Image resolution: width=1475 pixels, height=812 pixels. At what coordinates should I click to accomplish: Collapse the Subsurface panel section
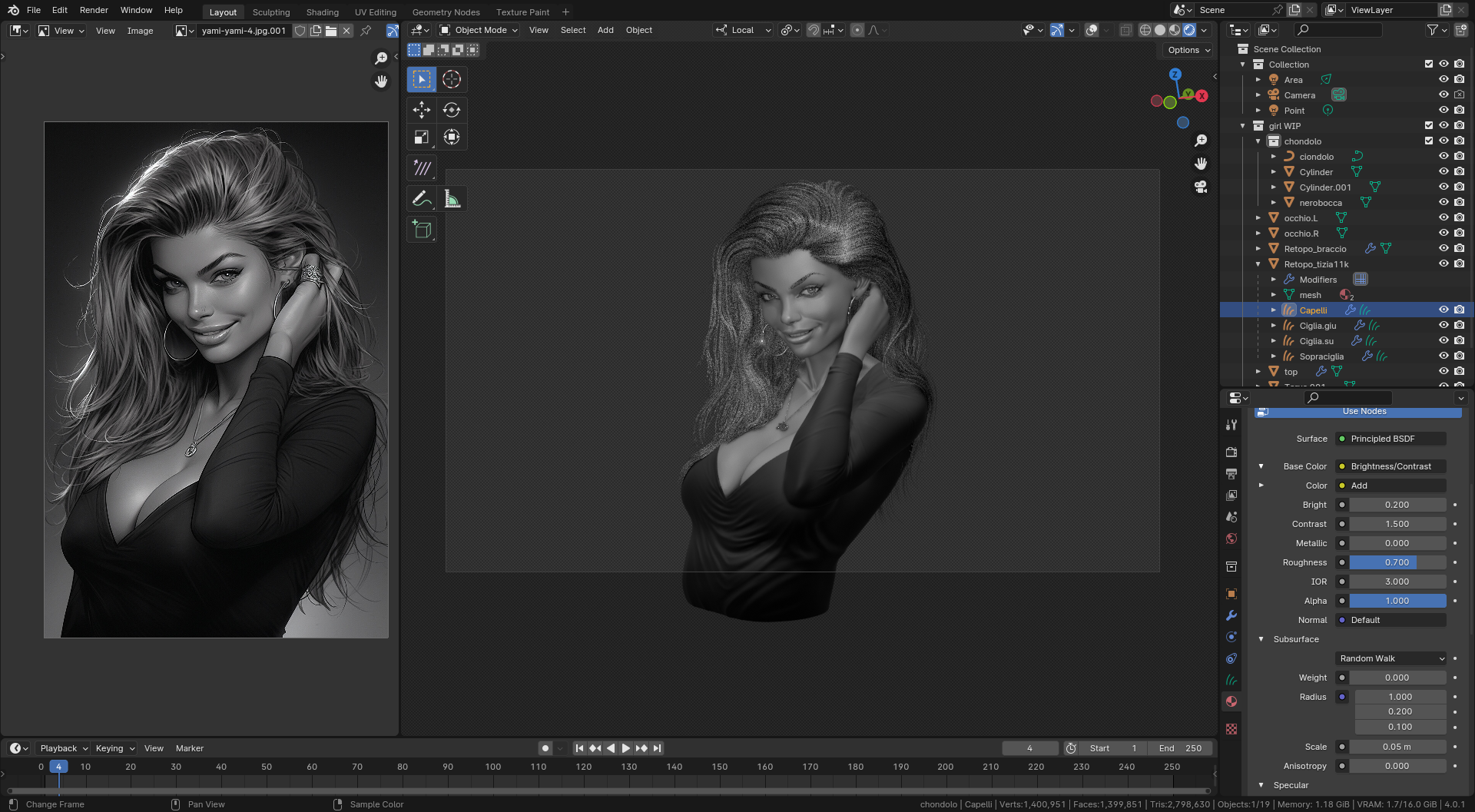click(1261, 639)
